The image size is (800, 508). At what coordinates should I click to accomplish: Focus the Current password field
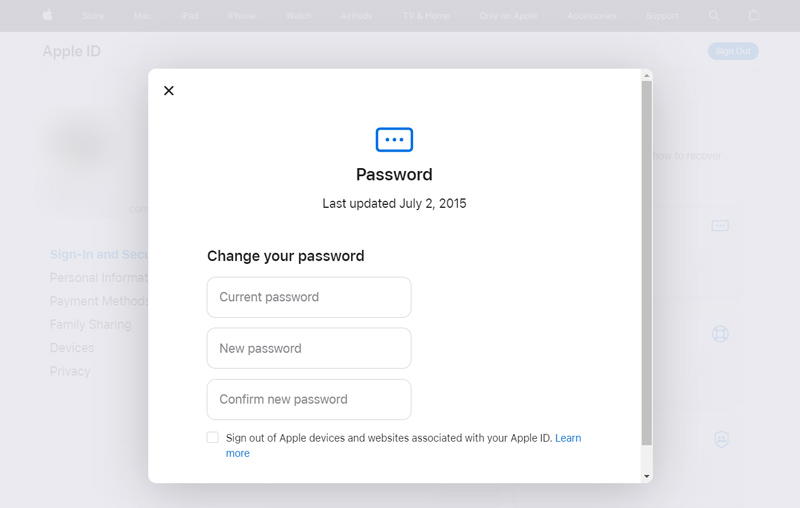click(x=309, y=297)
